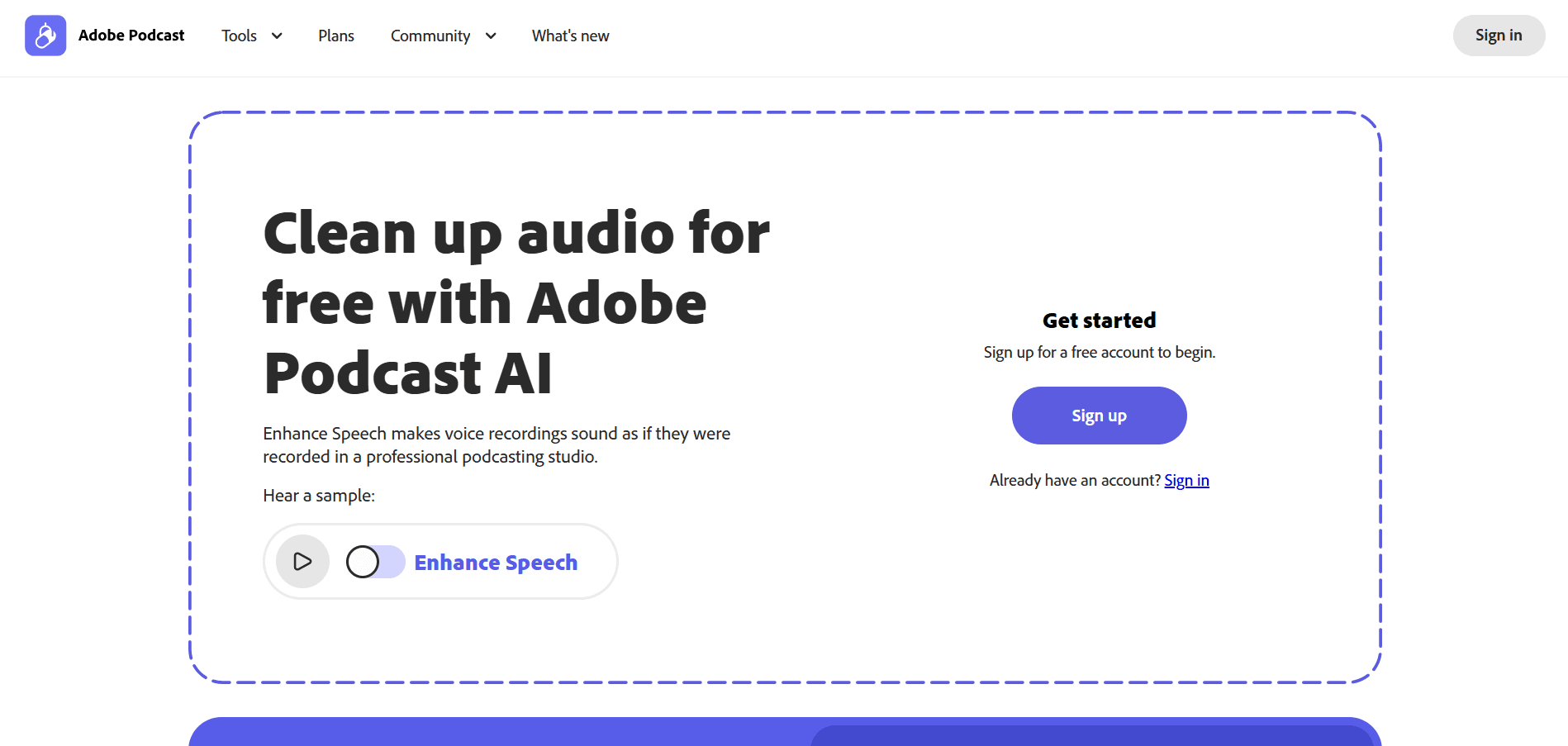
Task: Open the Plans page
Action: (336, 36)
